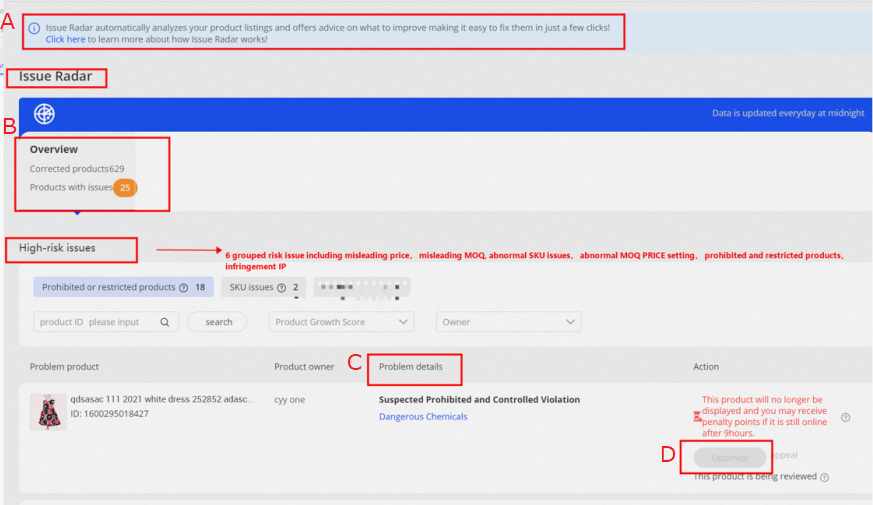Open the Product Growth Score dropdown
Screen dimensions: 873x505
342,322
